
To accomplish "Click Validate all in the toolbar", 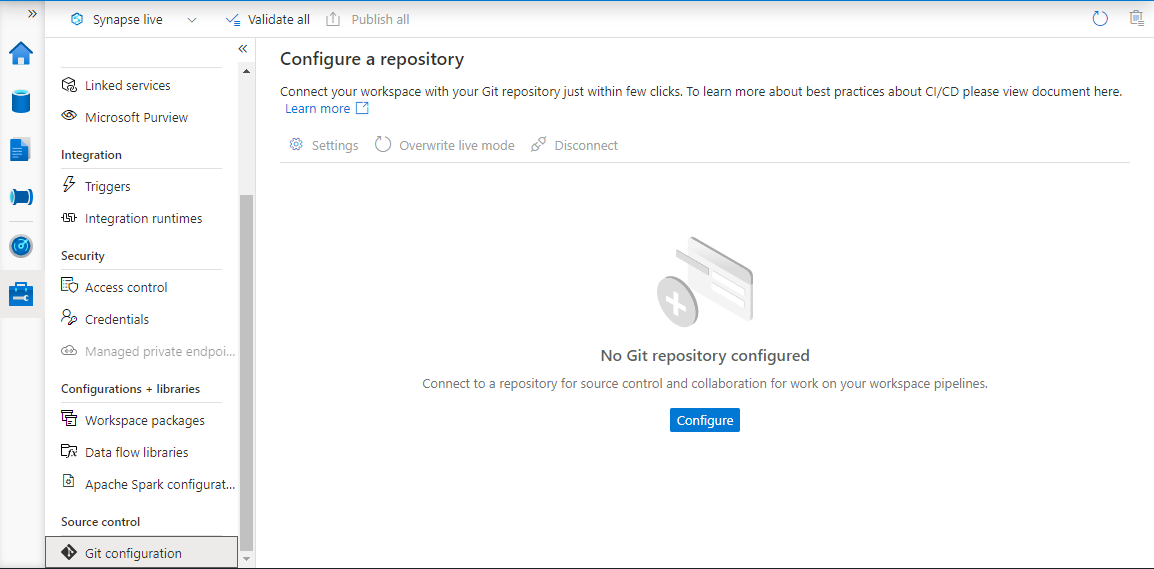I will click(267, 20).
